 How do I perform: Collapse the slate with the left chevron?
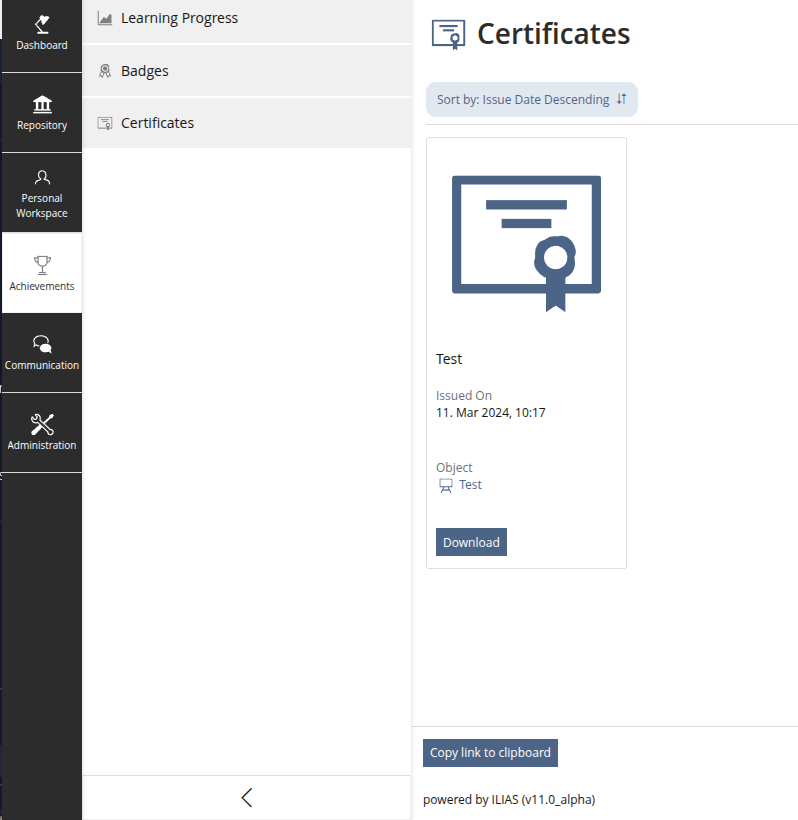[247, 797]
